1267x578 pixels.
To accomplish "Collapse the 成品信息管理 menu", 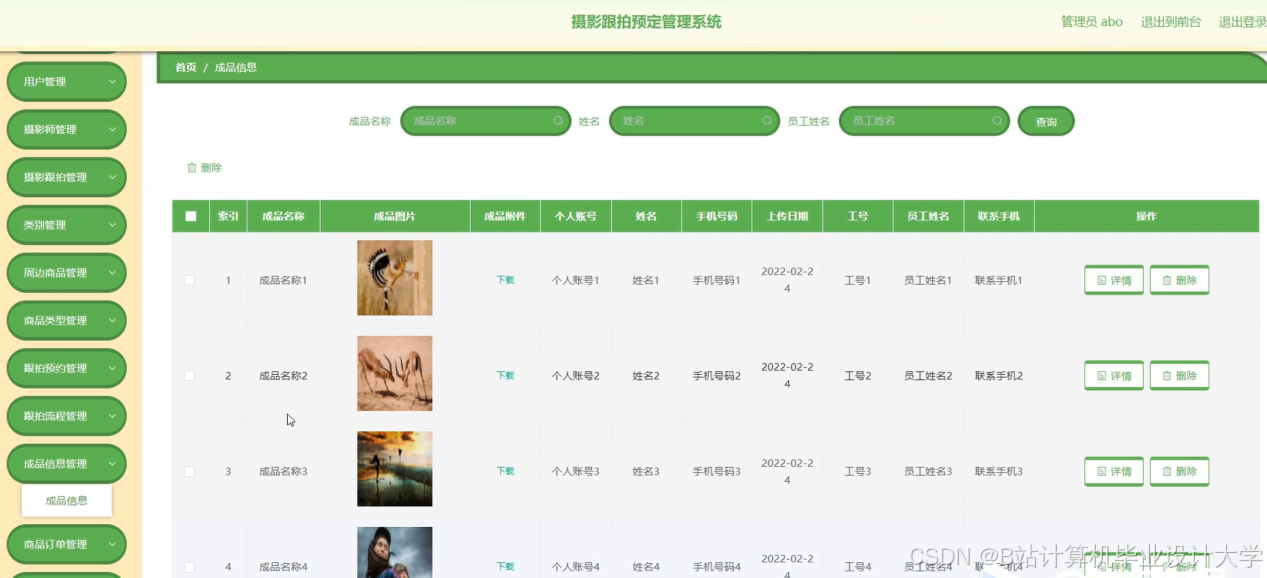I will [x=67, y=464].
